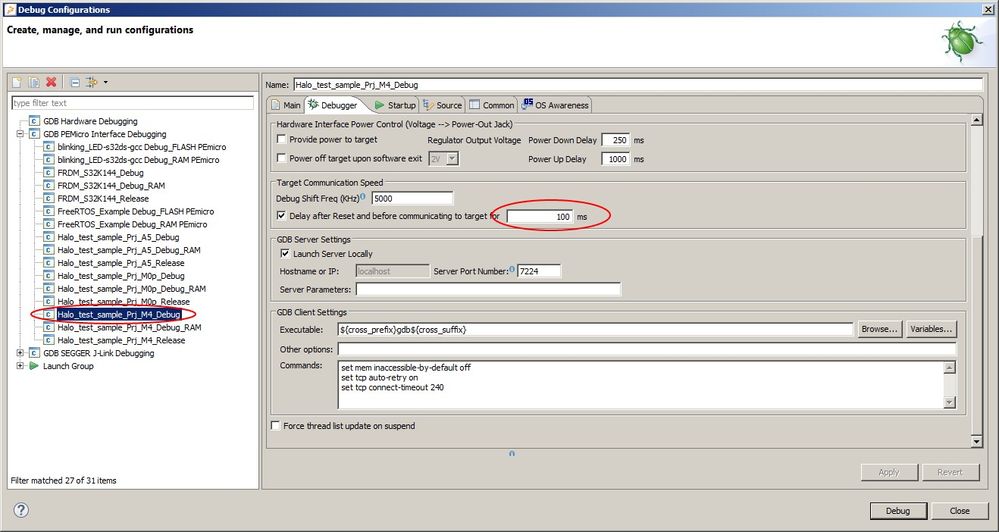Viewport: 999px width, 532px height.
Task: Click the Apply button
Action: (889, 472)
